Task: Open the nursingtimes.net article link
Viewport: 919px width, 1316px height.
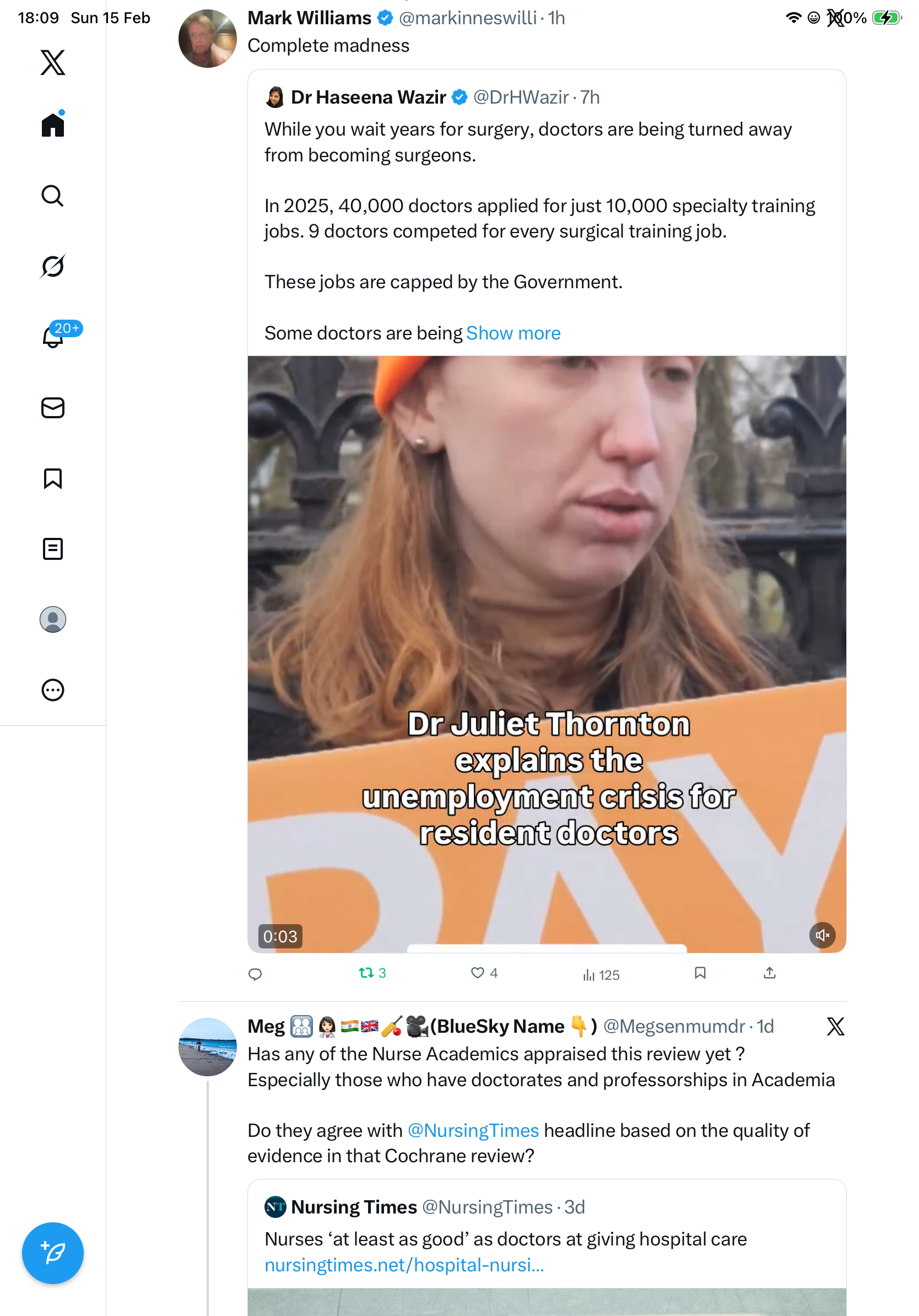Action: (x=404, y=1264)
